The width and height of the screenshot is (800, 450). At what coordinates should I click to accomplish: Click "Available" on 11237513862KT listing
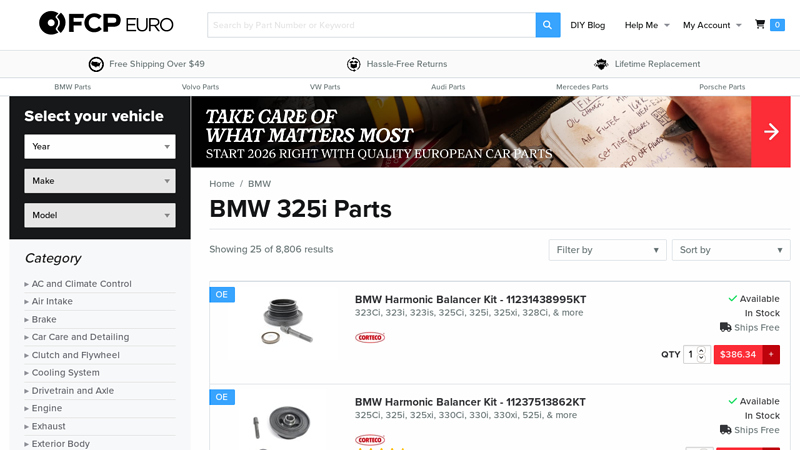760,401
